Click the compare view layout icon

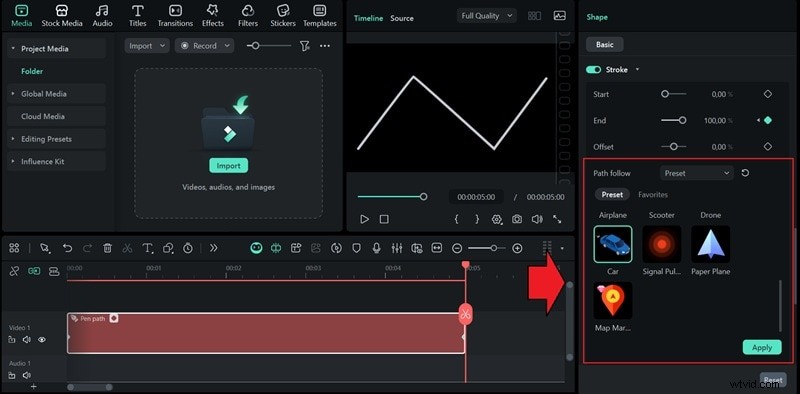click(534, 16)
